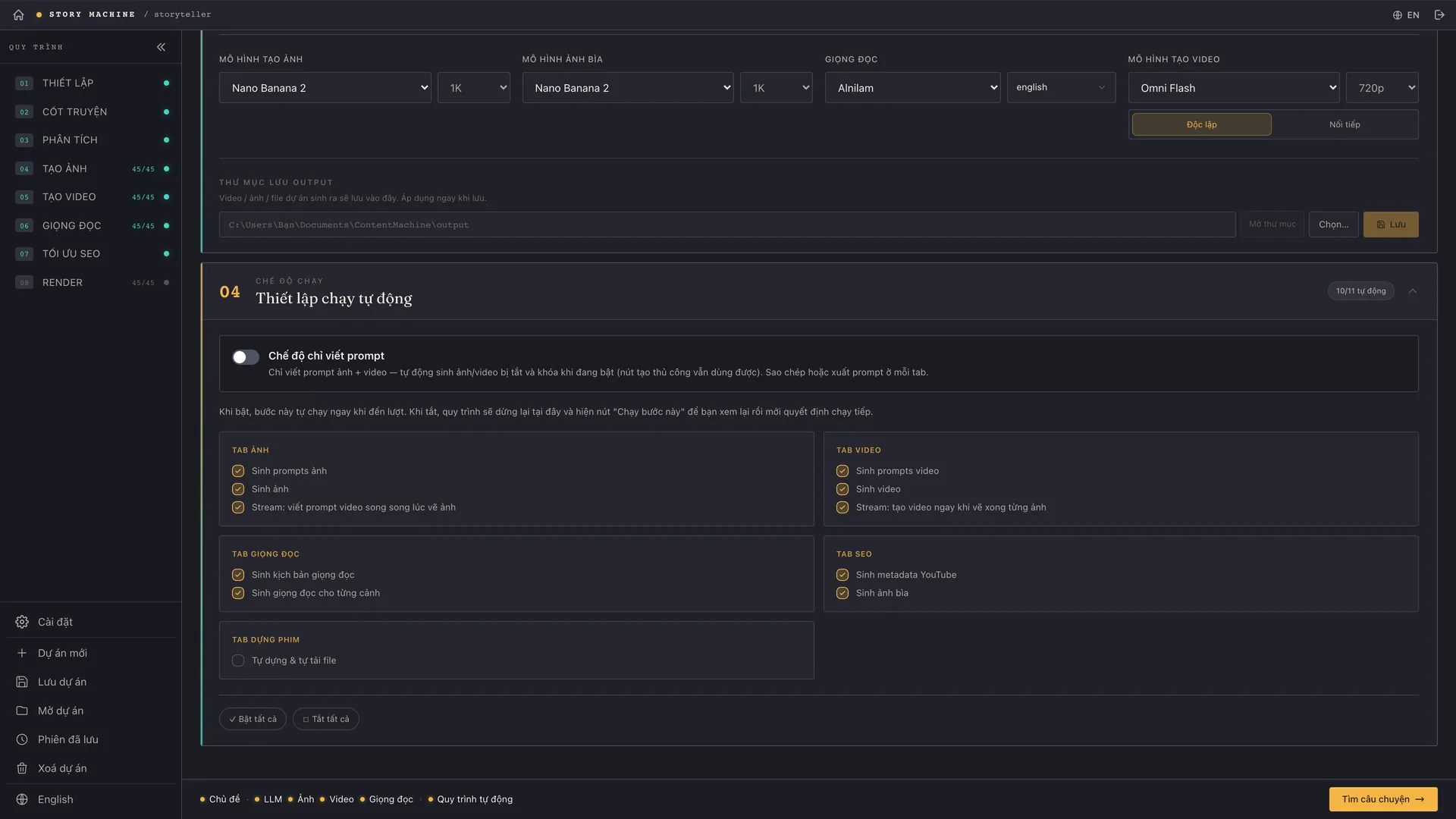This screenshot has height=819, width=1456.
Task: Change the 720p resolution dropdown
Action: pyautogui.click(x=1382, y=88)
